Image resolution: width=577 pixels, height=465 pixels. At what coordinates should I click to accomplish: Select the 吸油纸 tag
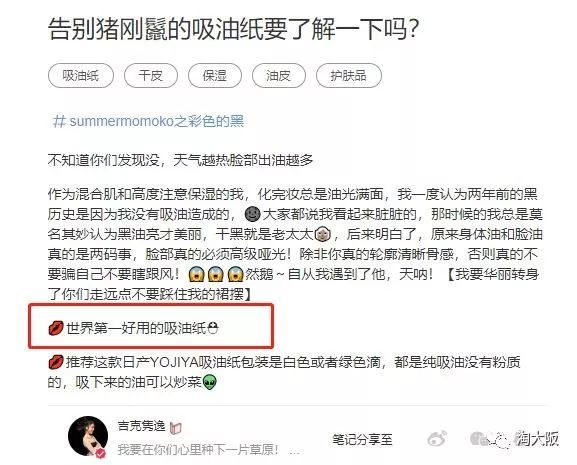[x=81, y=75]
